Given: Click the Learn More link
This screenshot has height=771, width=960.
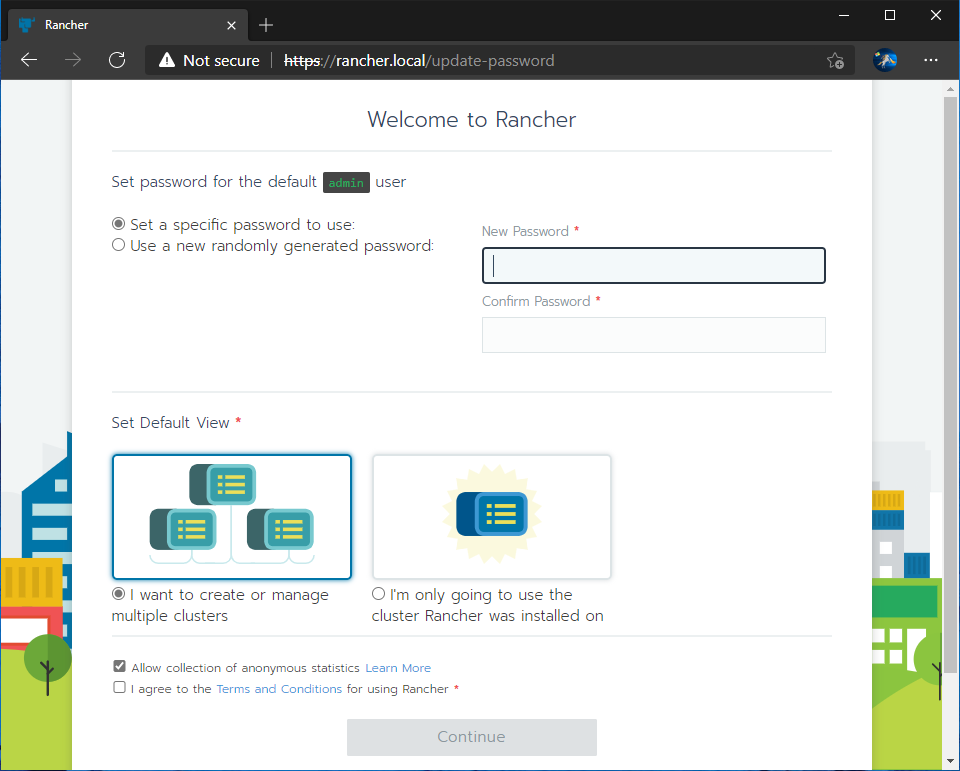Looking at the screenshot, I should click(398, 667).
